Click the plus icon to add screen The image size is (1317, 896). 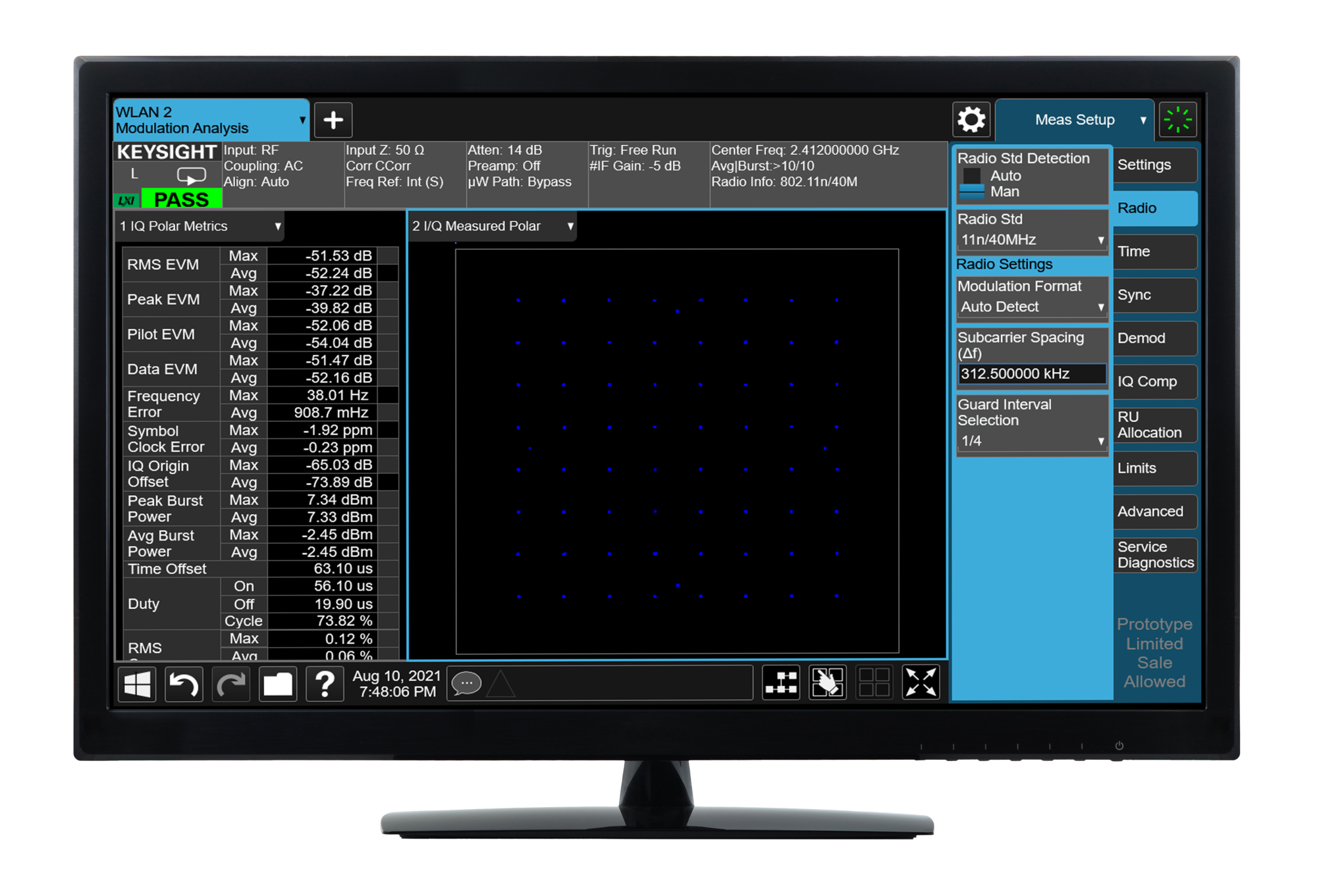333,120
